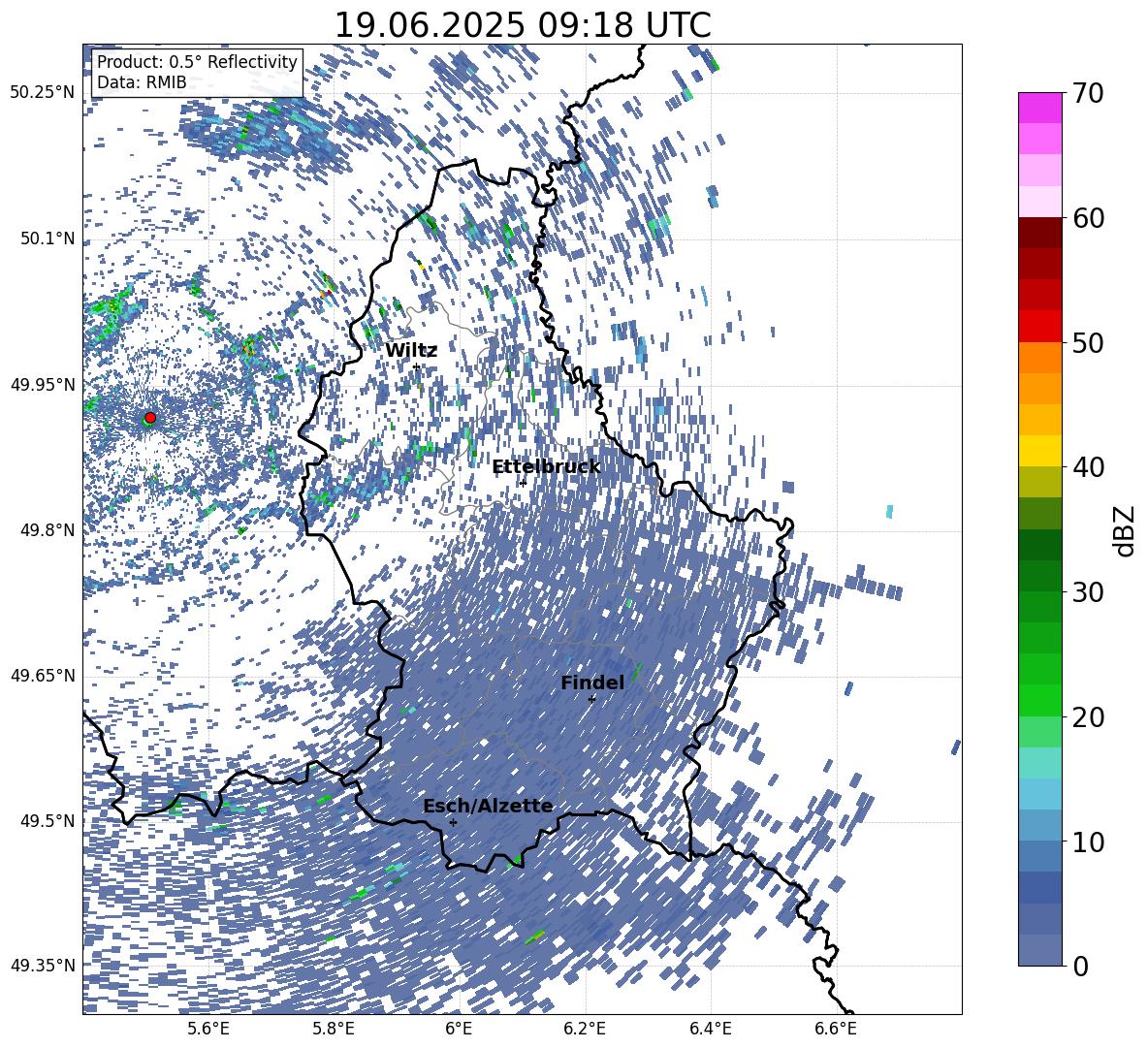Click the 5.8°E longitude label
The image size is (1148, 1048).
point(335,1030)
